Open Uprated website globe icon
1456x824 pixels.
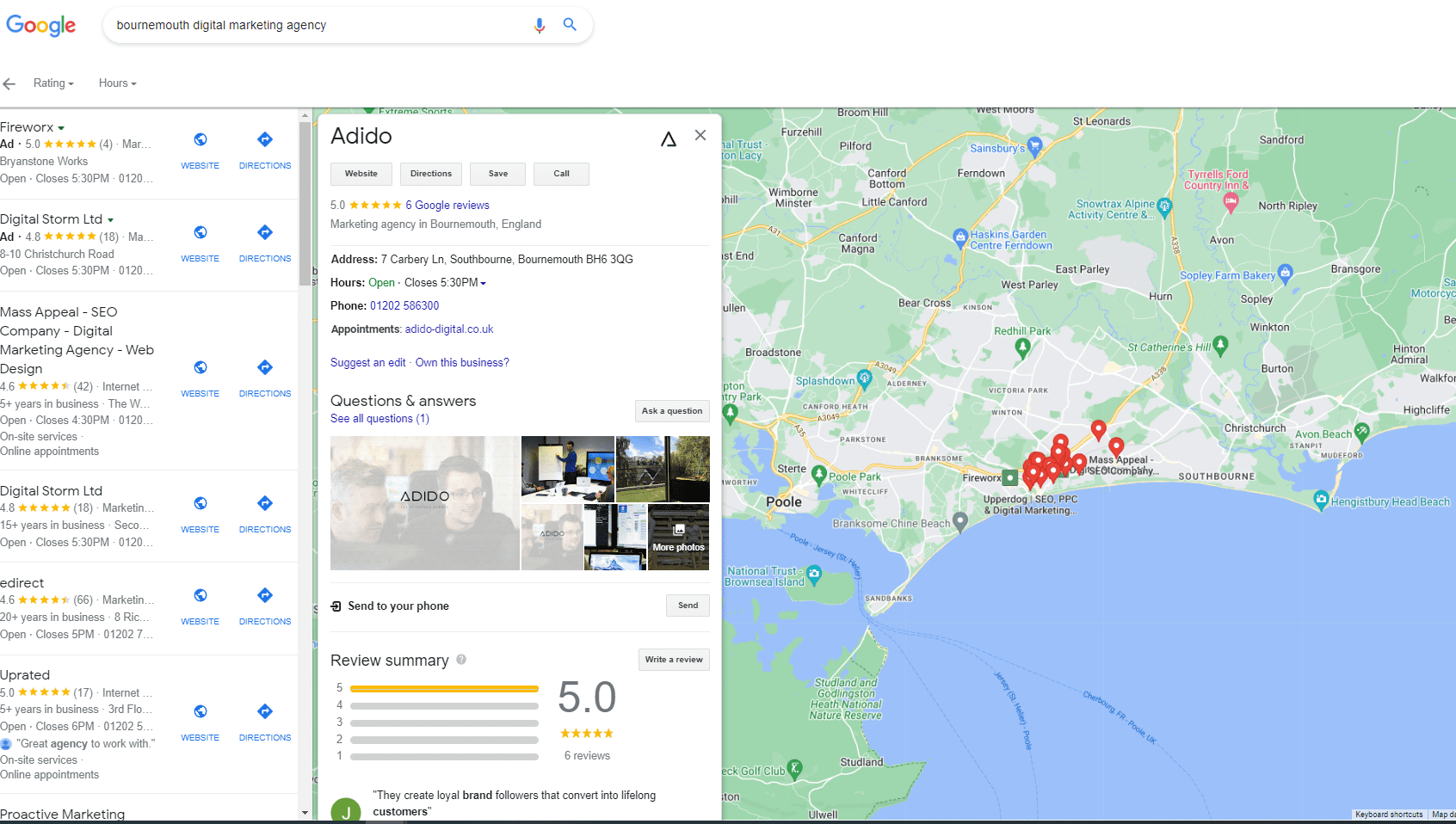[x=201, y=711]
